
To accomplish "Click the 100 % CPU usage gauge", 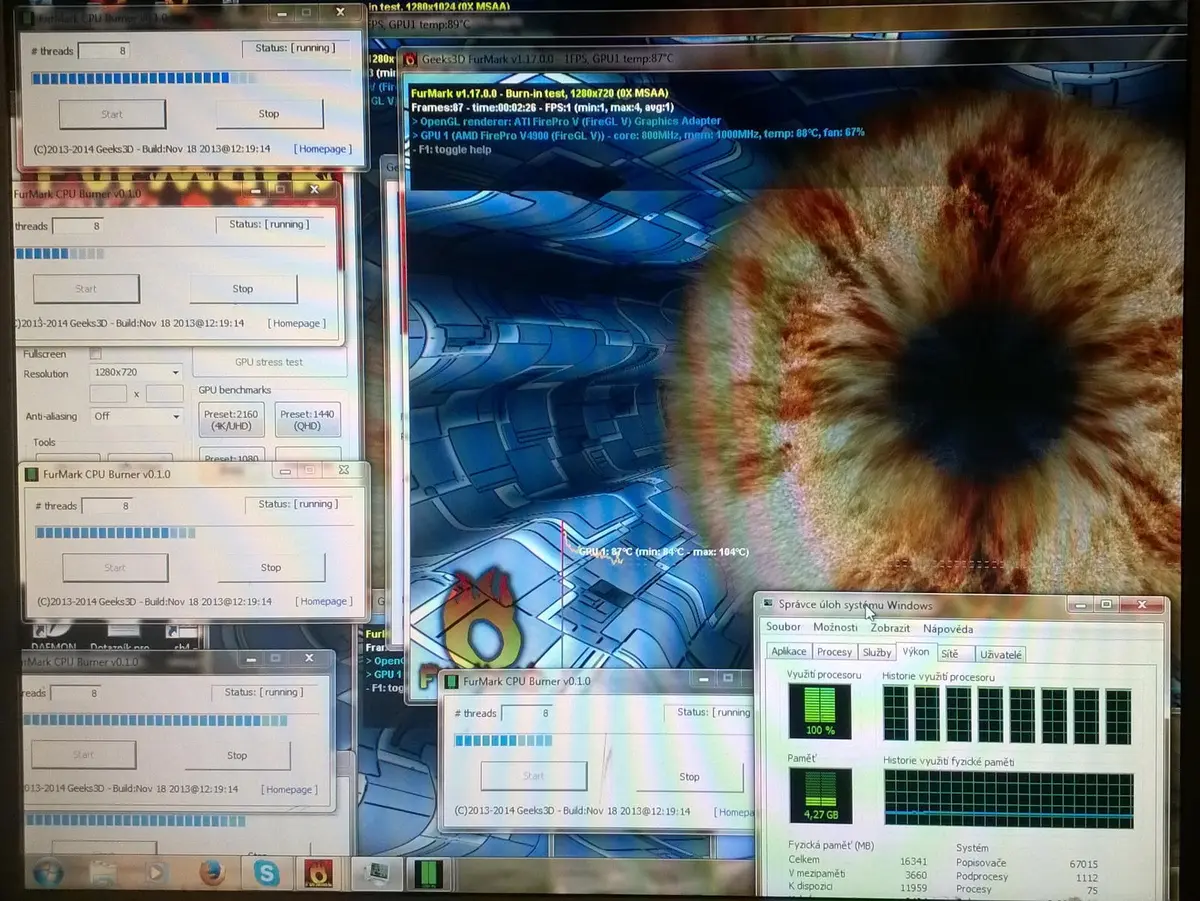I will pyautogui.click(x=820, y=712).
